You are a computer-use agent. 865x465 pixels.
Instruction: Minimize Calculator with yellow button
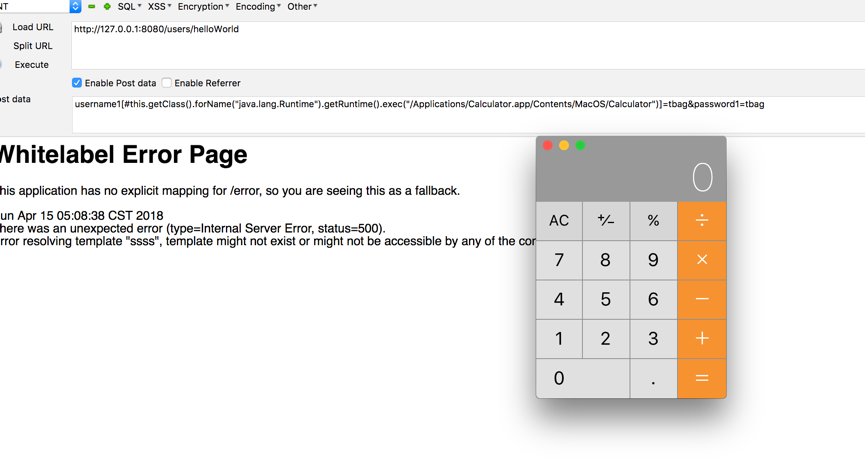564,145
